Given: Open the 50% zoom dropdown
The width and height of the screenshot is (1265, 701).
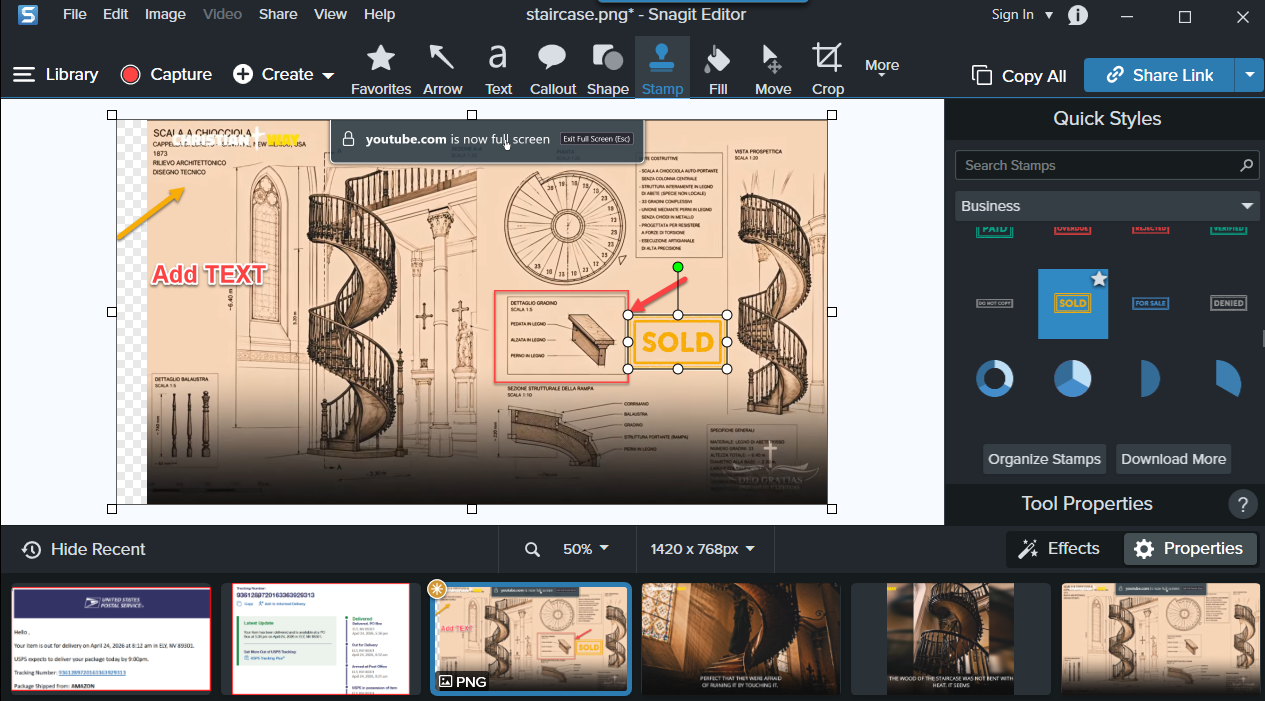Looking at the screenshot, I should click(x=585, y=549).
